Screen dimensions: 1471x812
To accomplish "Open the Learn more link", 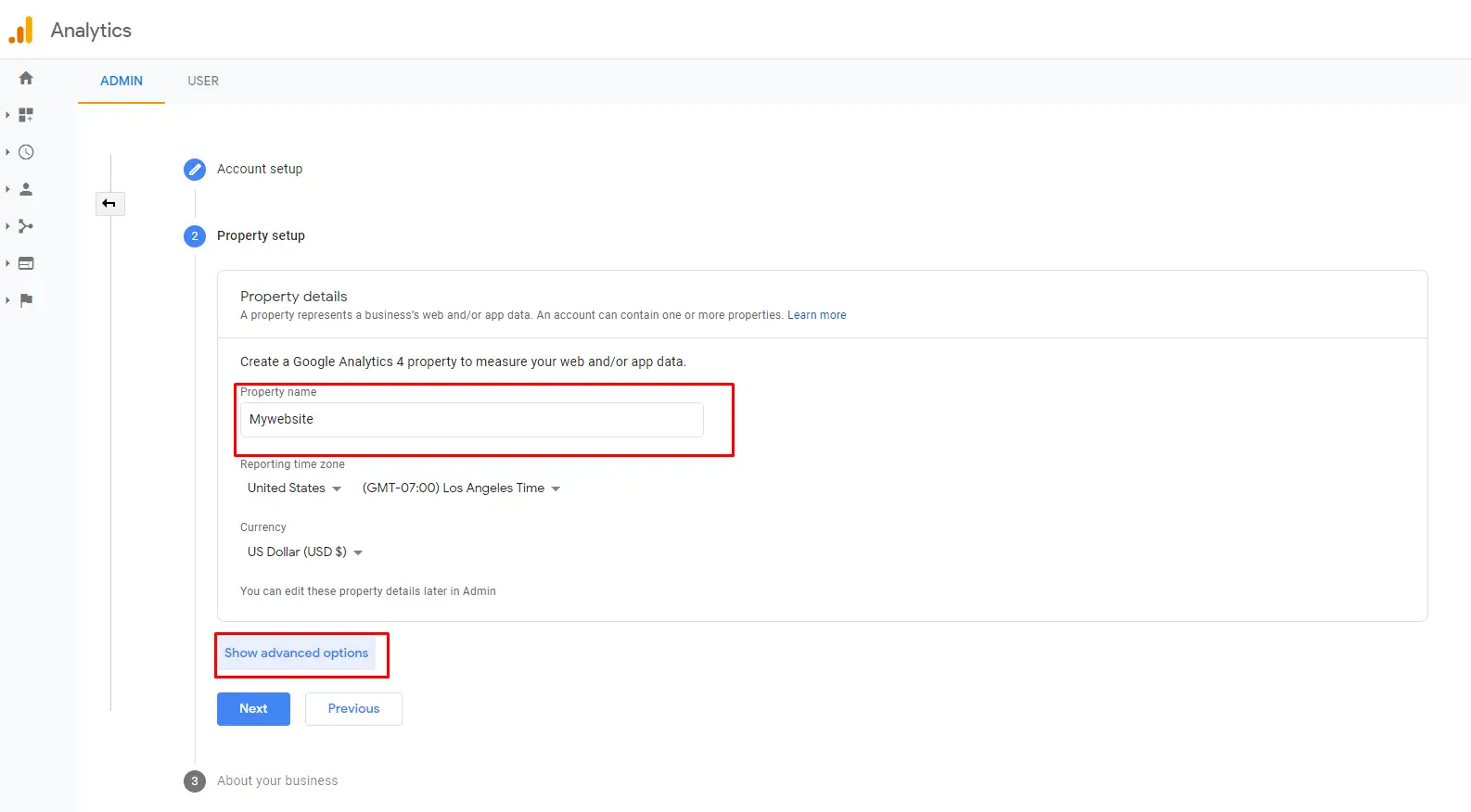I will click(x=817, y=315).
